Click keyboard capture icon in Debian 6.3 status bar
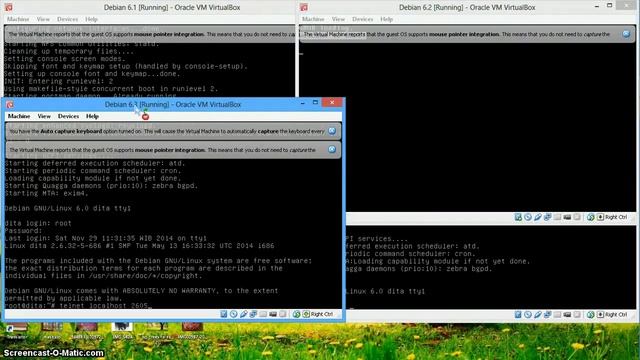Image resolution: width=640 pixels, height=360 pixels. [x=306, y=314]
